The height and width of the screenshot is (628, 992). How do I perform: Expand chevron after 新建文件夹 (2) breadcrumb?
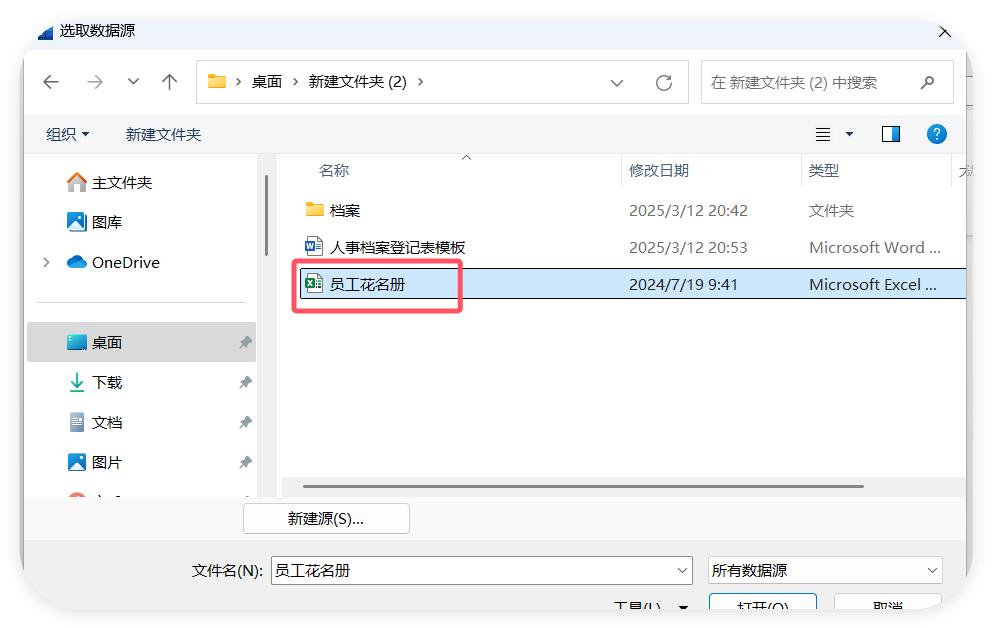tap(421, 82)
